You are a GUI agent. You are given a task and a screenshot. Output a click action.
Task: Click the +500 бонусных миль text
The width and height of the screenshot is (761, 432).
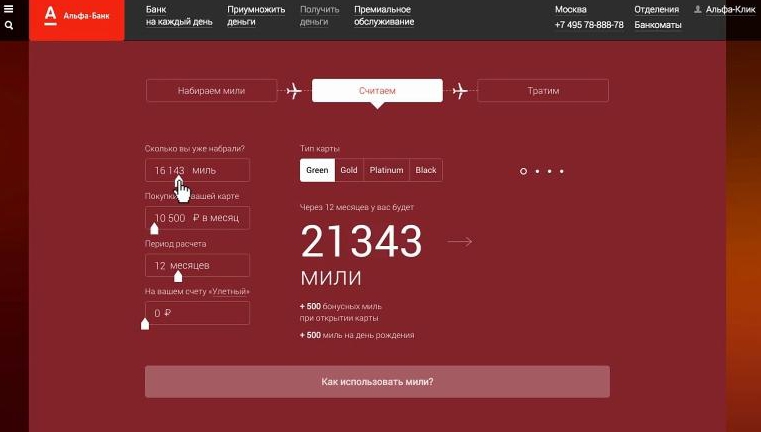point(341,306)
